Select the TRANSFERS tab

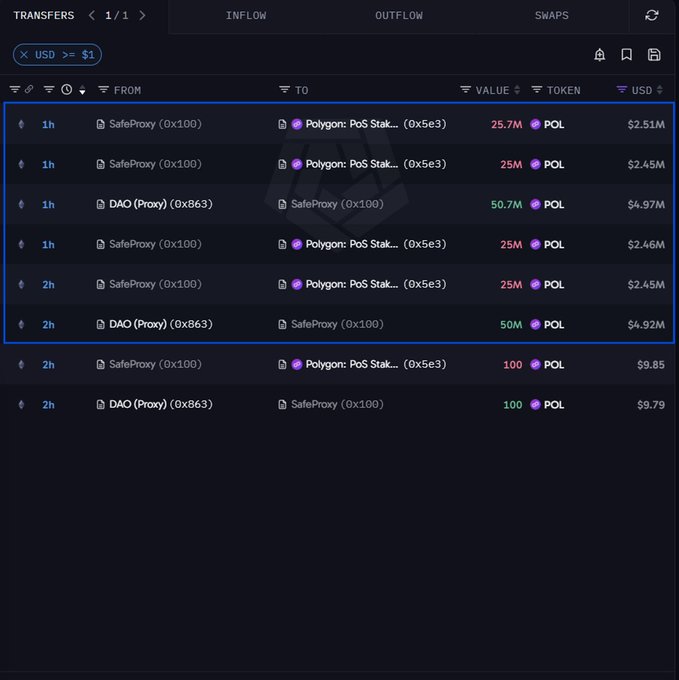pos(44,16)
